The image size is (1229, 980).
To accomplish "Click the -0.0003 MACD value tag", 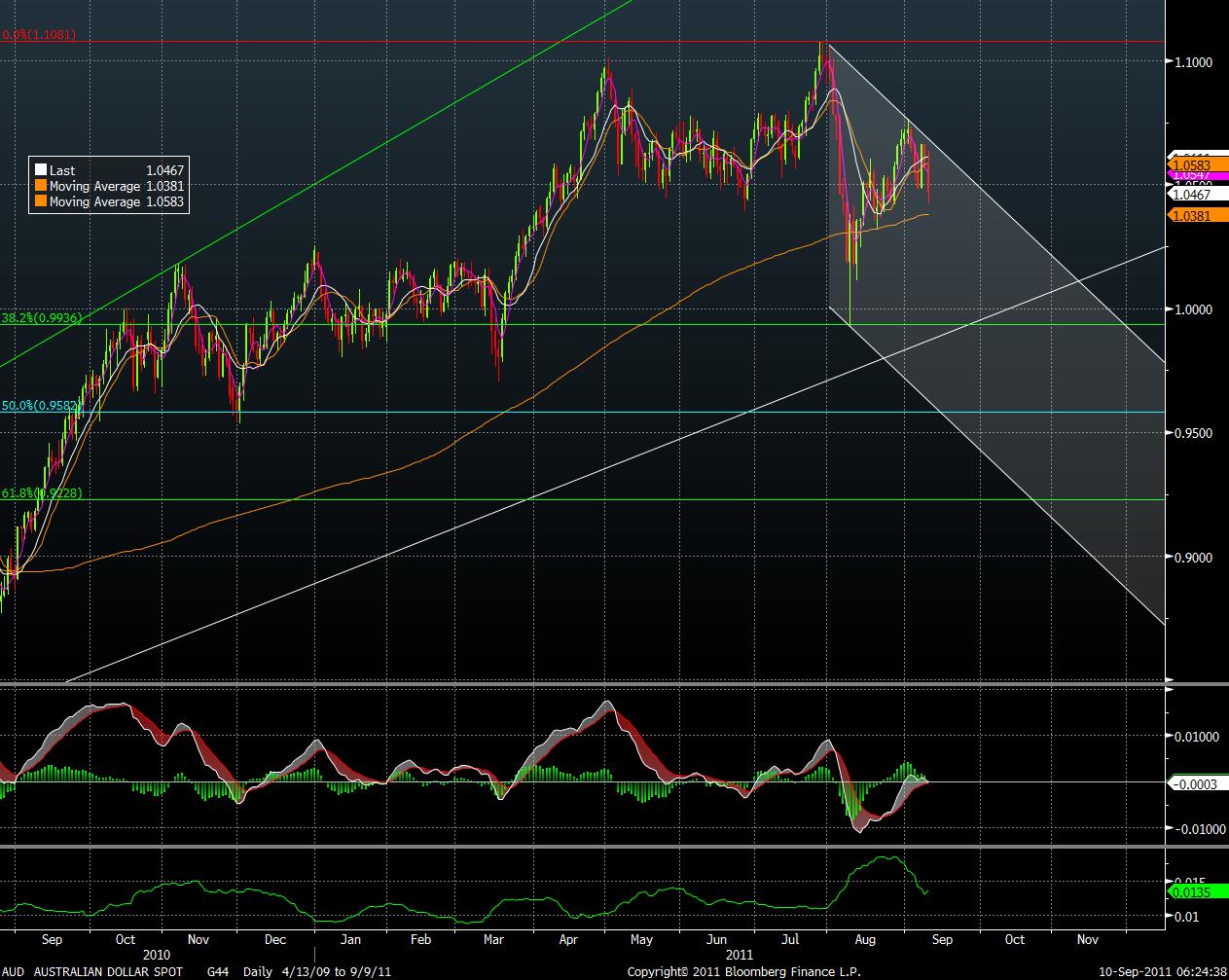I will 1193,783.
